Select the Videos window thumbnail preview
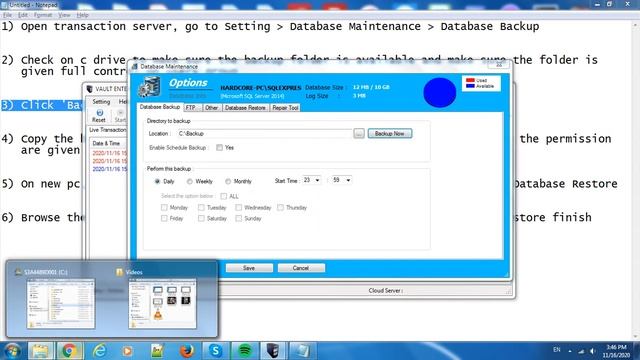 [162, 304]
